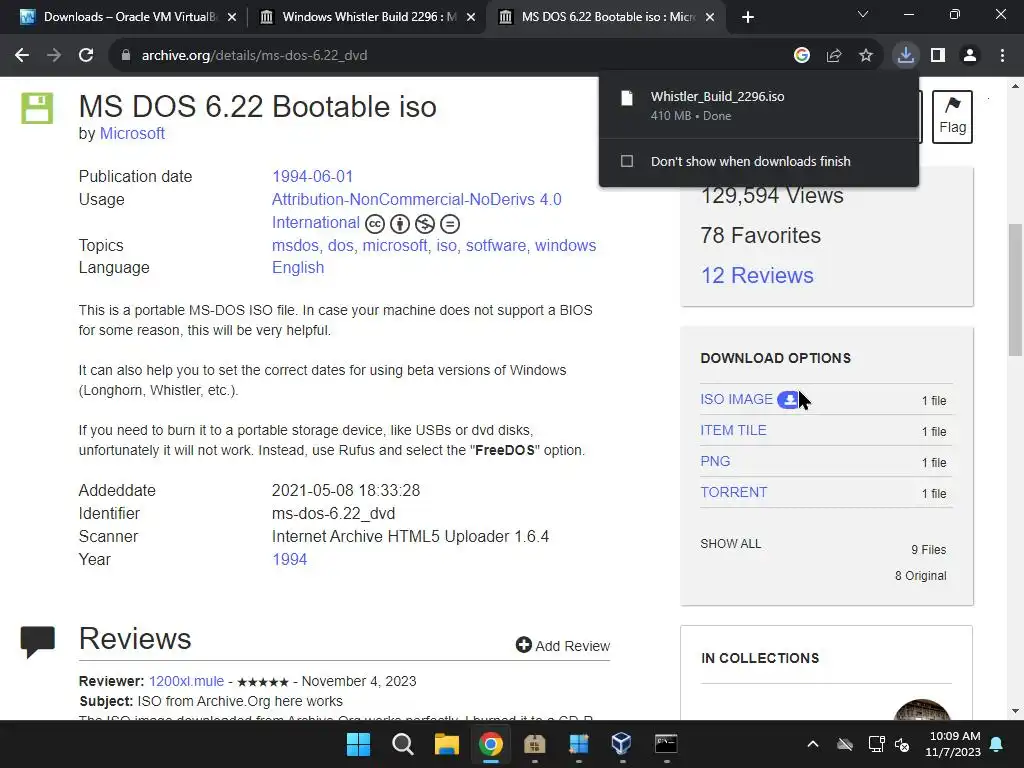
Task: Open volume muted tray icon
Action: 903,744
